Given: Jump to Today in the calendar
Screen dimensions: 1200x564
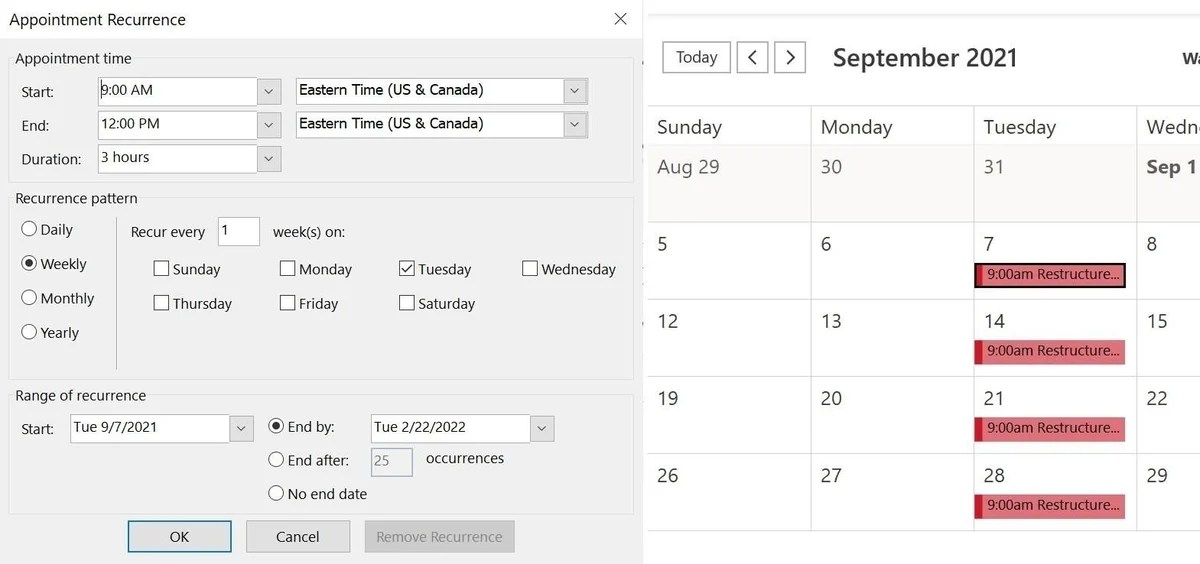Looking at the screenshot, I should (x=696, y=57).
